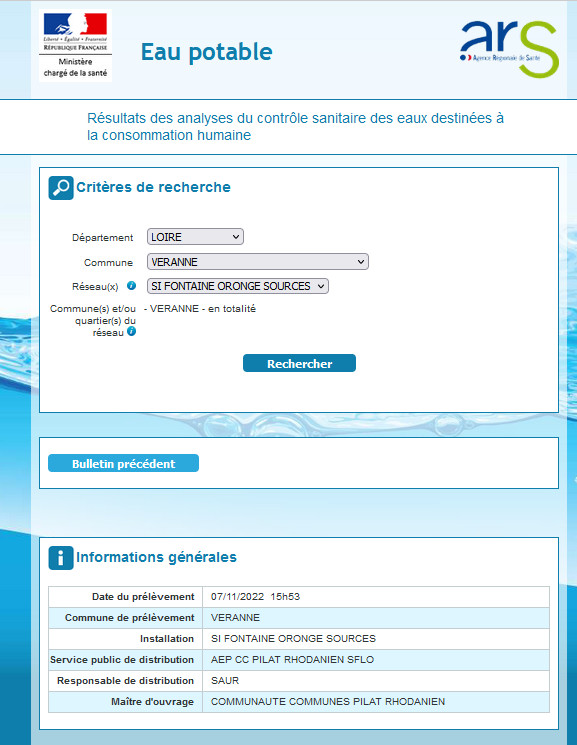The height and width of the screenshot is (745, 577).
Task: Click the Bulletin précédent button
Action: (124, 463)
